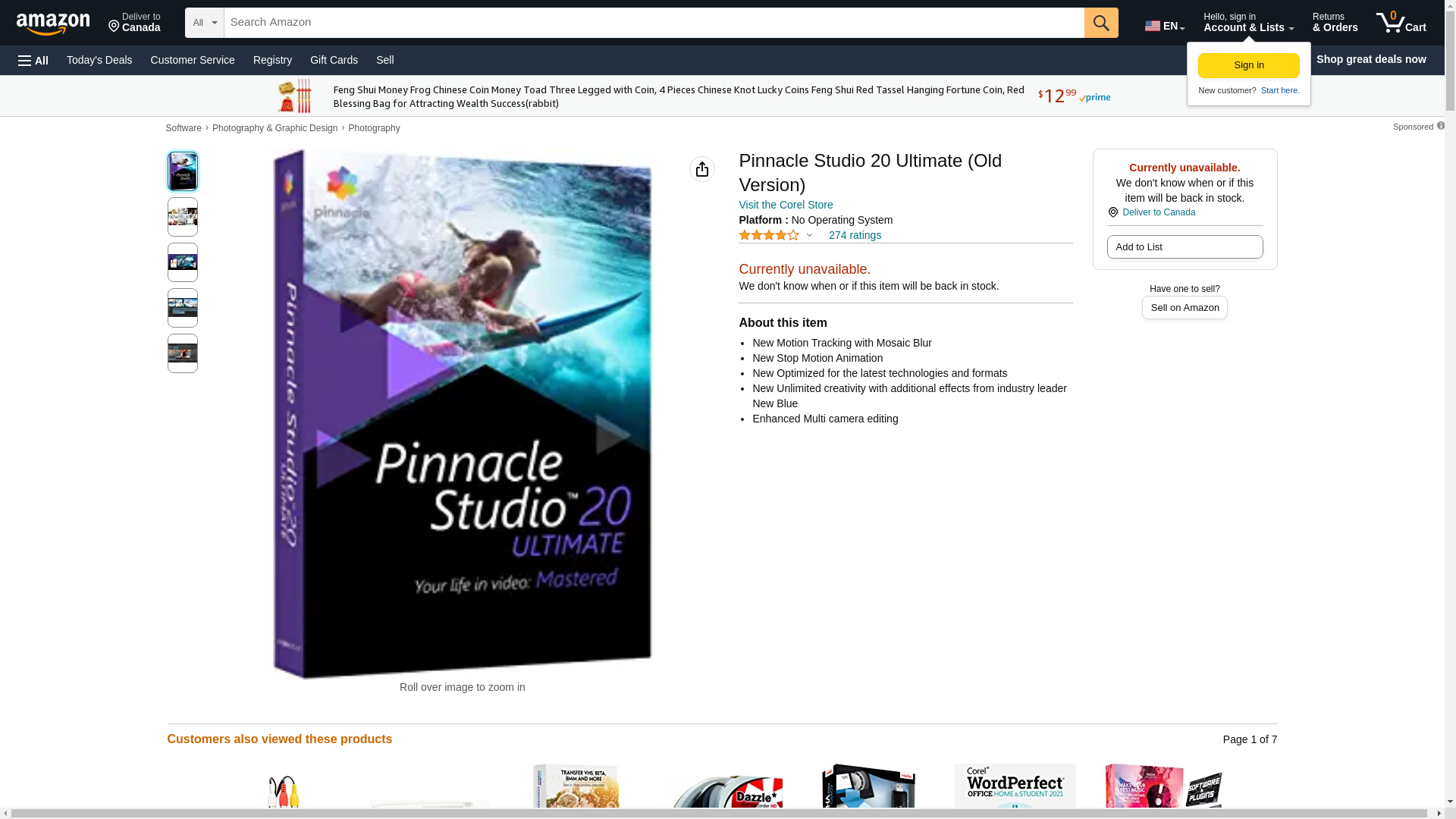This screenshot has width=1456, height=819.
Task: Expand the EN language selector
Action: (x=1164, y=26)
